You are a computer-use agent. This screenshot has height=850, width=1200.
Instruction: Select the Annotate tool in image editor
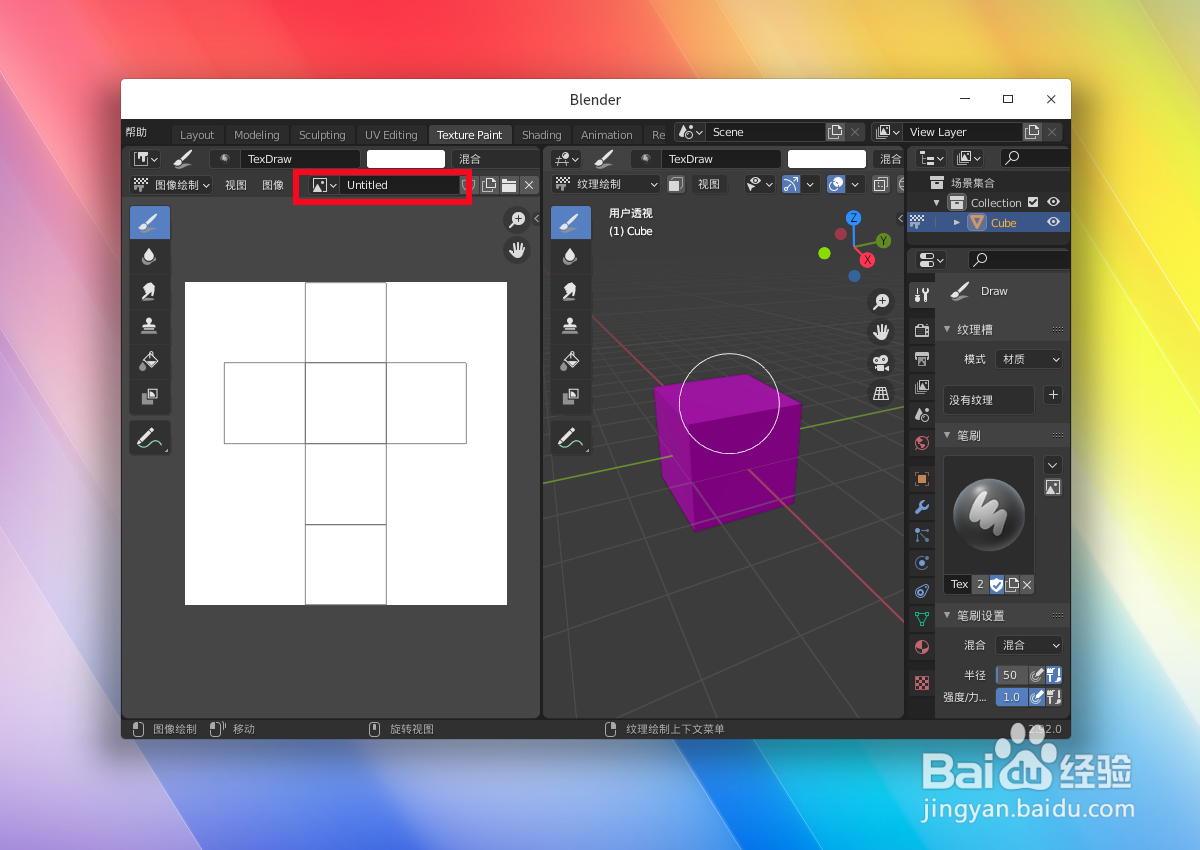point(149,437)
